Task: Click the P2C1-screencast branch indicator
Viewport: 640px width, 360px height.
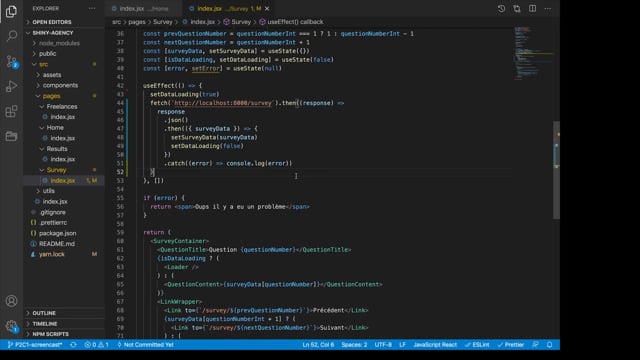Action: (35, 345)
